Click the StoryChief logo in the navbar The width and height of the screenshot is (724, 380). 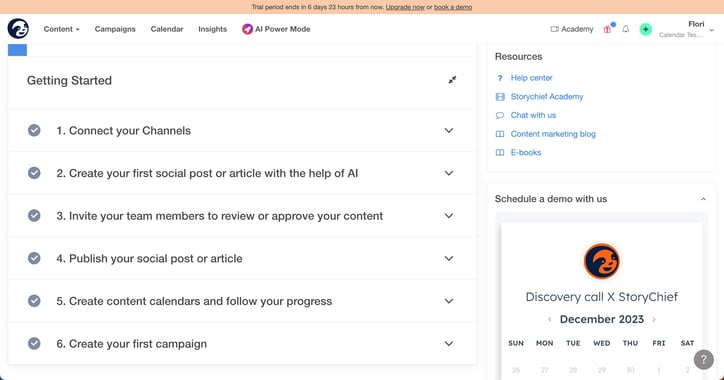tap(18, 29)
